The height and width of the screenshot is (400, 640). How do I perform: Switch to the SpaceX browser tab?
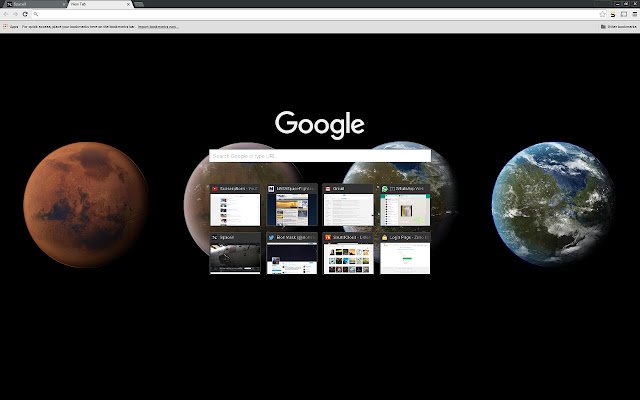coord(35,4)
